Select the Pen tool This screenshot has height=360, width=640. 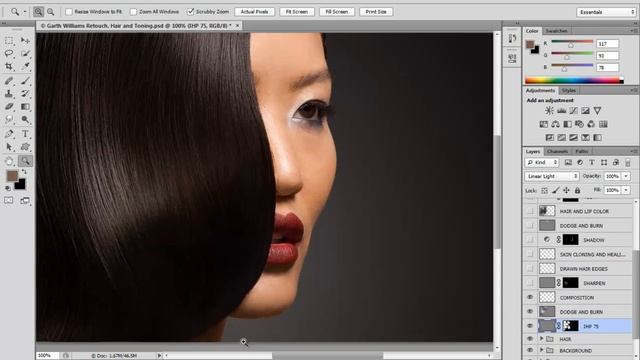tap(9, 133)
